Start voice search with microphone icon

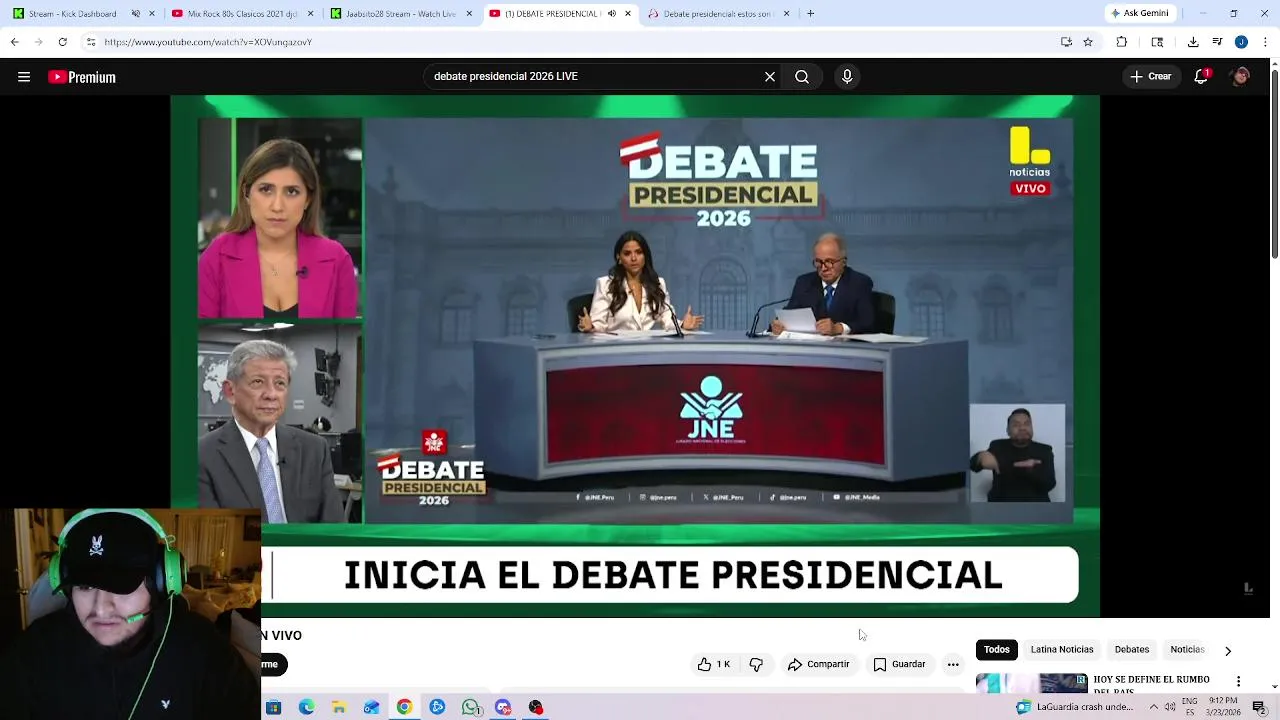[847, 77]
